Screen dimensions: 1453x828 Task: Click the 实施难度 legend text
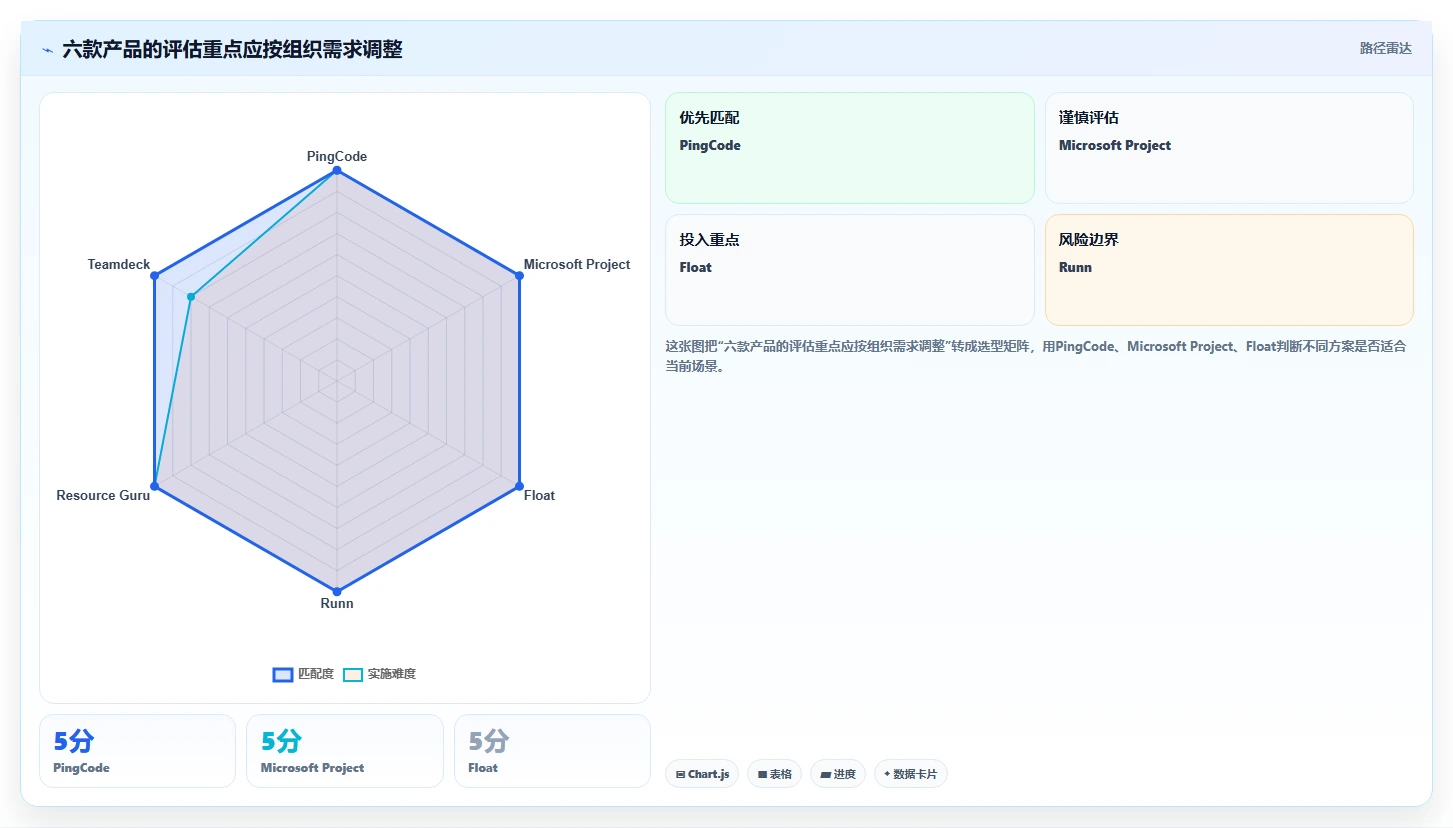(x=392, y=675)
